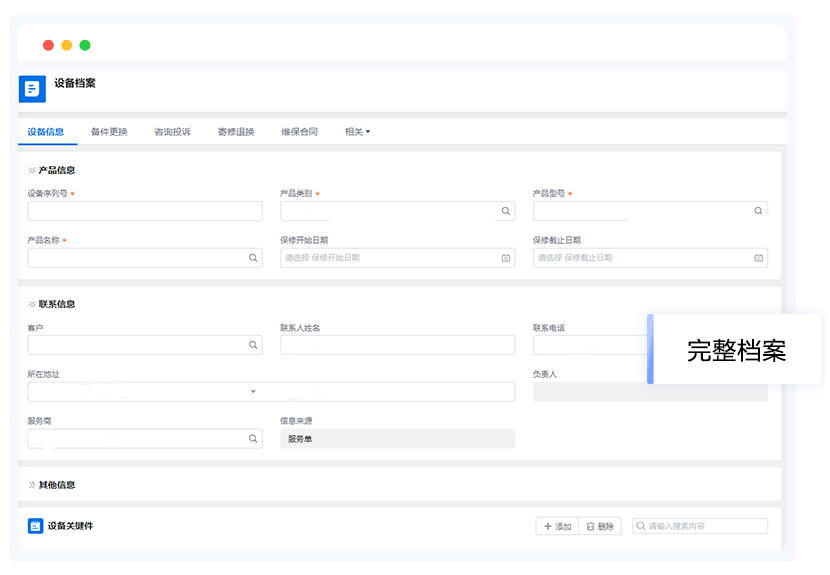830x575 pixels.
Task: Click search icon in 产品类别 field
Action: (x=506, y=211)
